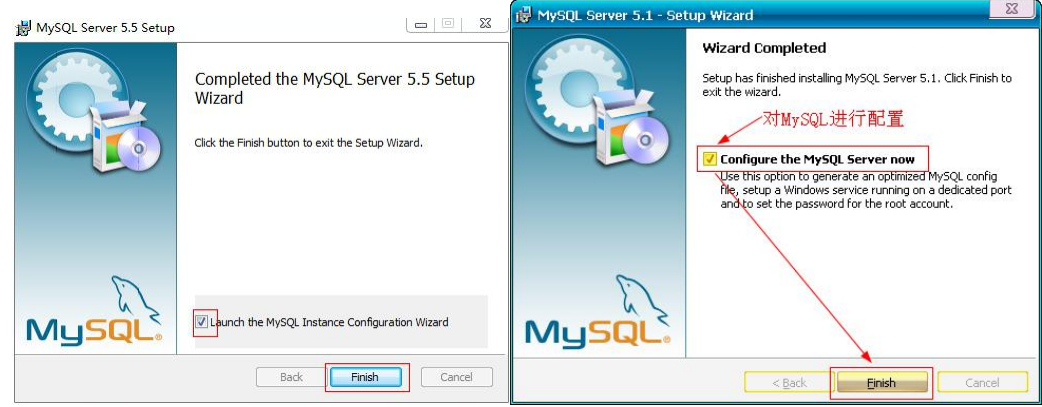1042x407 pixels.
Task: Close the MySQL Server 5.1 Setup Wizard window
Action: pos(1011,9)
